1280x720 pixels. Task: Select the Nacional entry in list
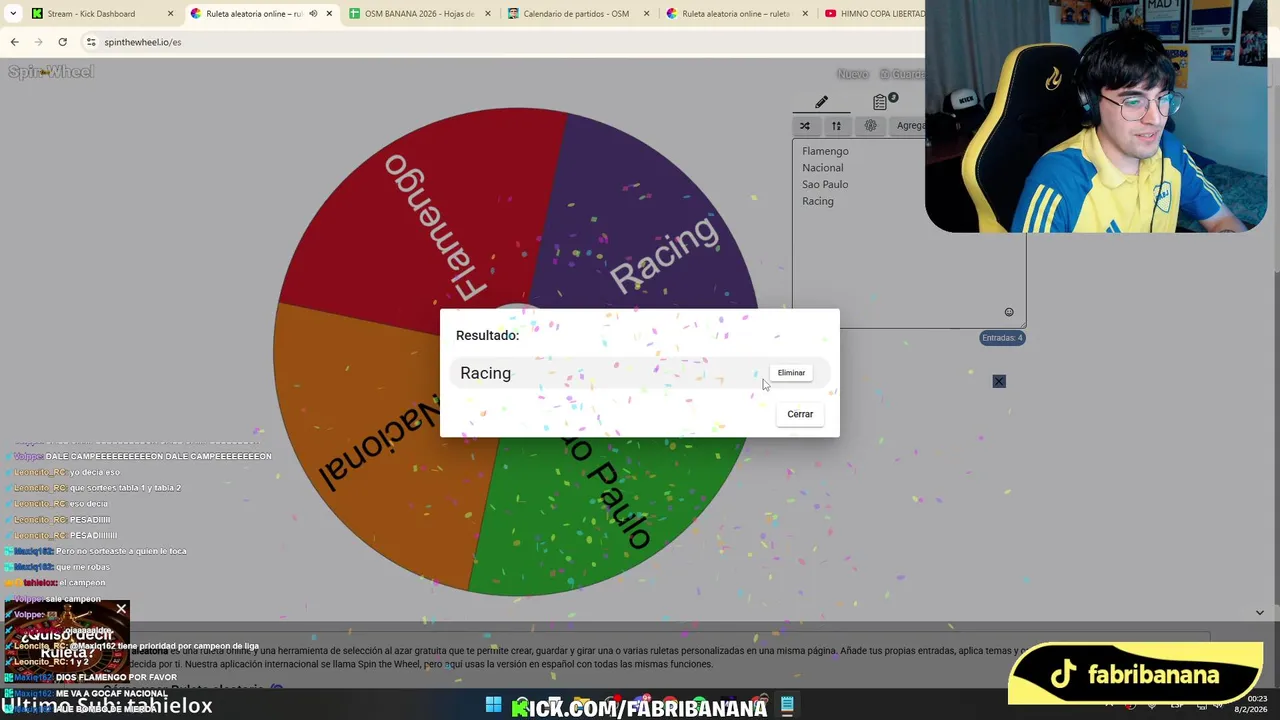point(822,168)
